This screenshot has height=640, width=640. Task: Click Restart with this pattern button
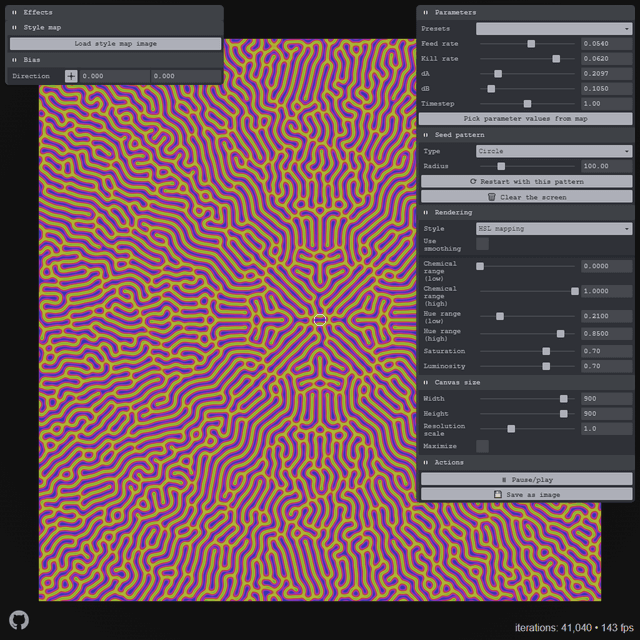pyautogui.click(x=526, y=182)
